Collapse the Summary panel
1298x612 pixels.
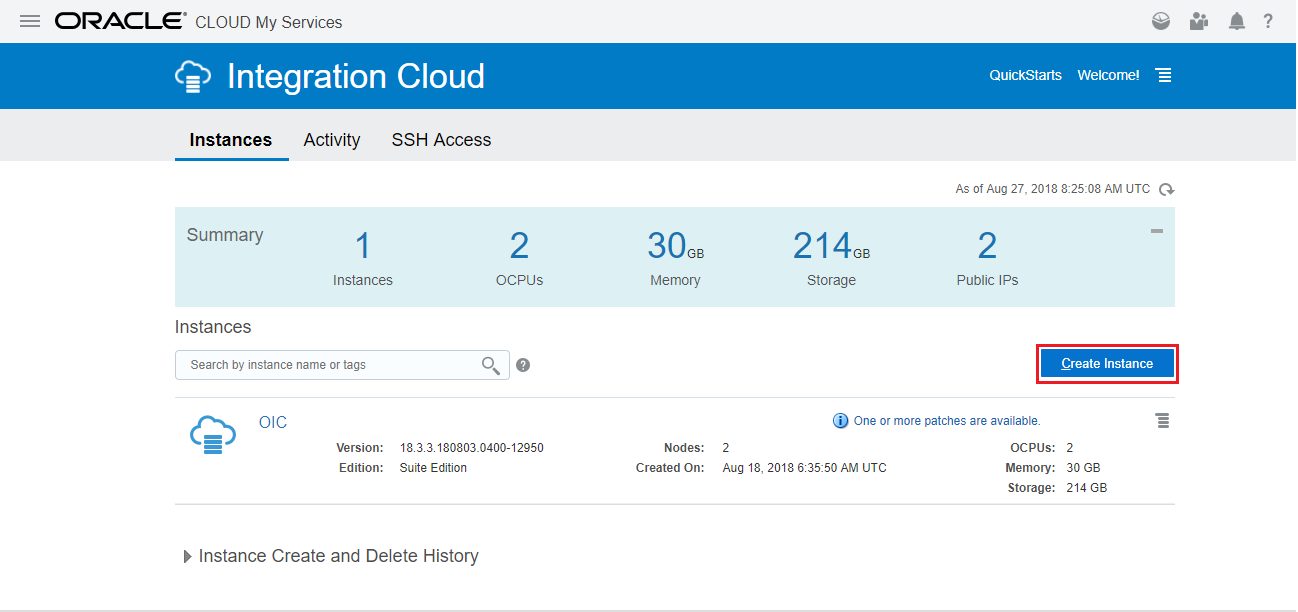pyautogui.click(x=1157, y=231)
